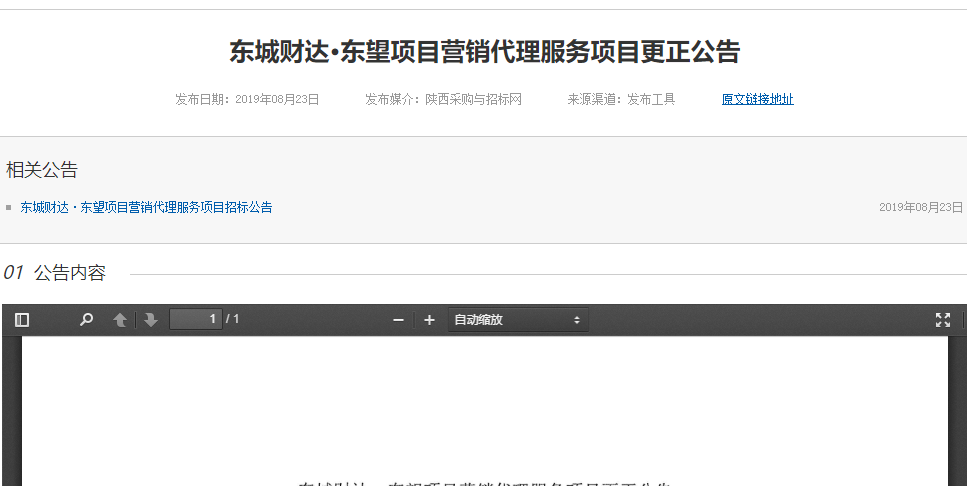Open the PDF find-in-document search

(87, 320)
